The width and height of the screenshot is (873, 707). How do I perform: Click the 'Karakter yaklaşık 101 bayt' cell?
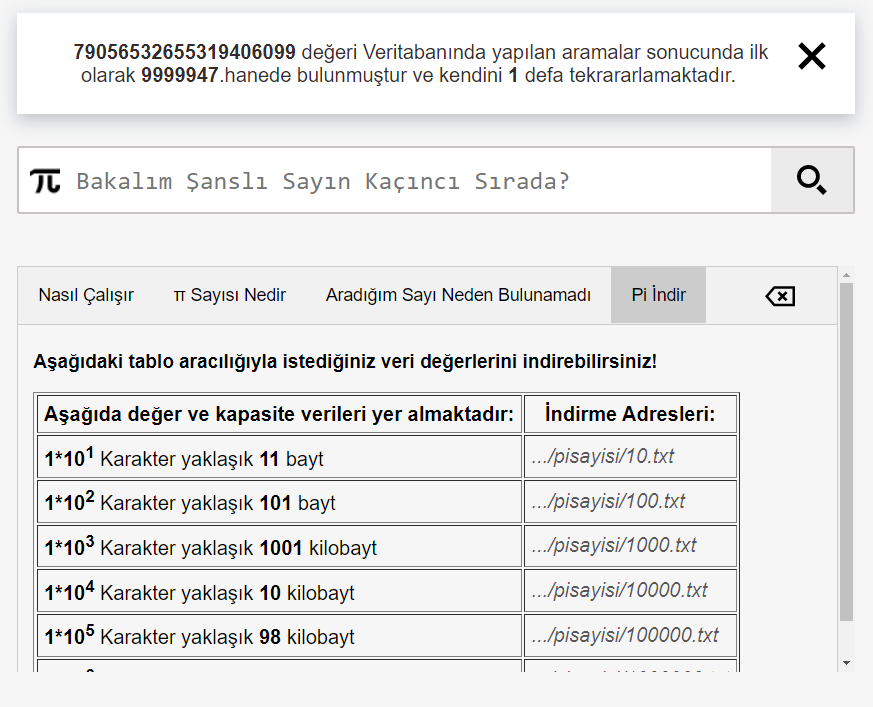click(x=279, y=502)
